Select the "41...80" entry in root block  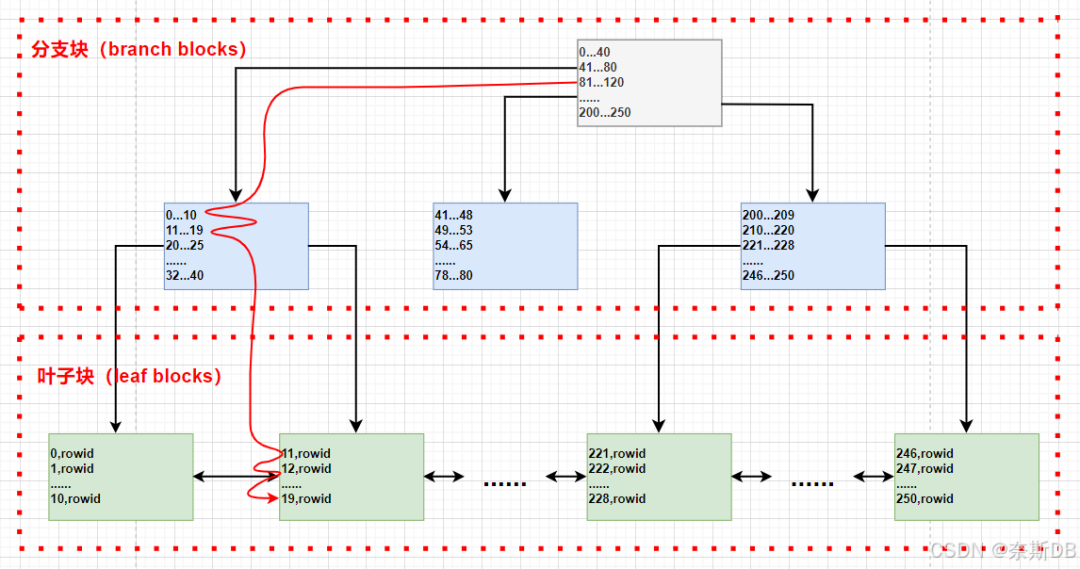click(598, 68)
